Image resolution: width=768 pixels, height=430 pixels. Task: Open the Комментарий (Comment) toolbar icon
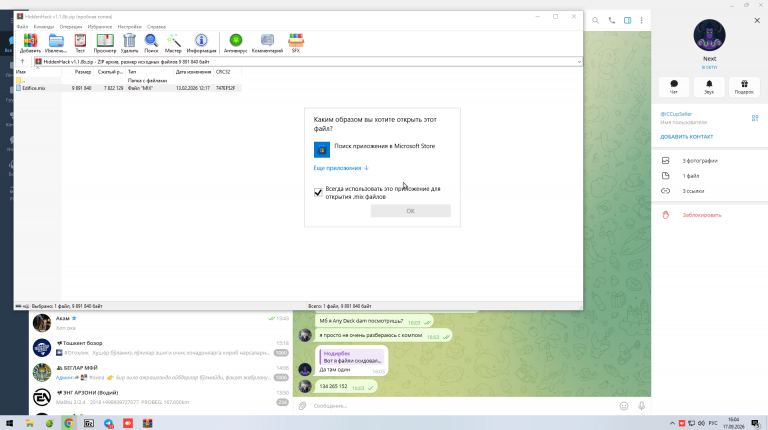tap(267, 43)
